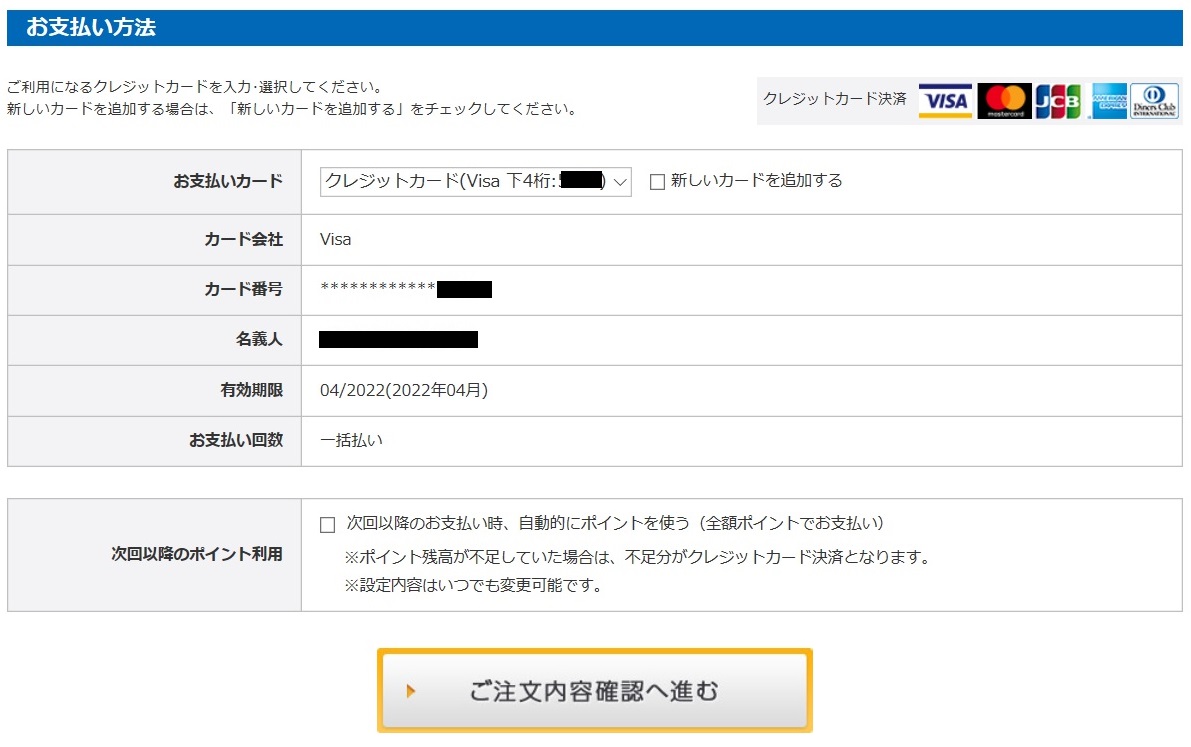Screen dimensions: 1191x747
Task: Click the カード番号 row label
Action: pyautogui.click(x=243, y=289)
